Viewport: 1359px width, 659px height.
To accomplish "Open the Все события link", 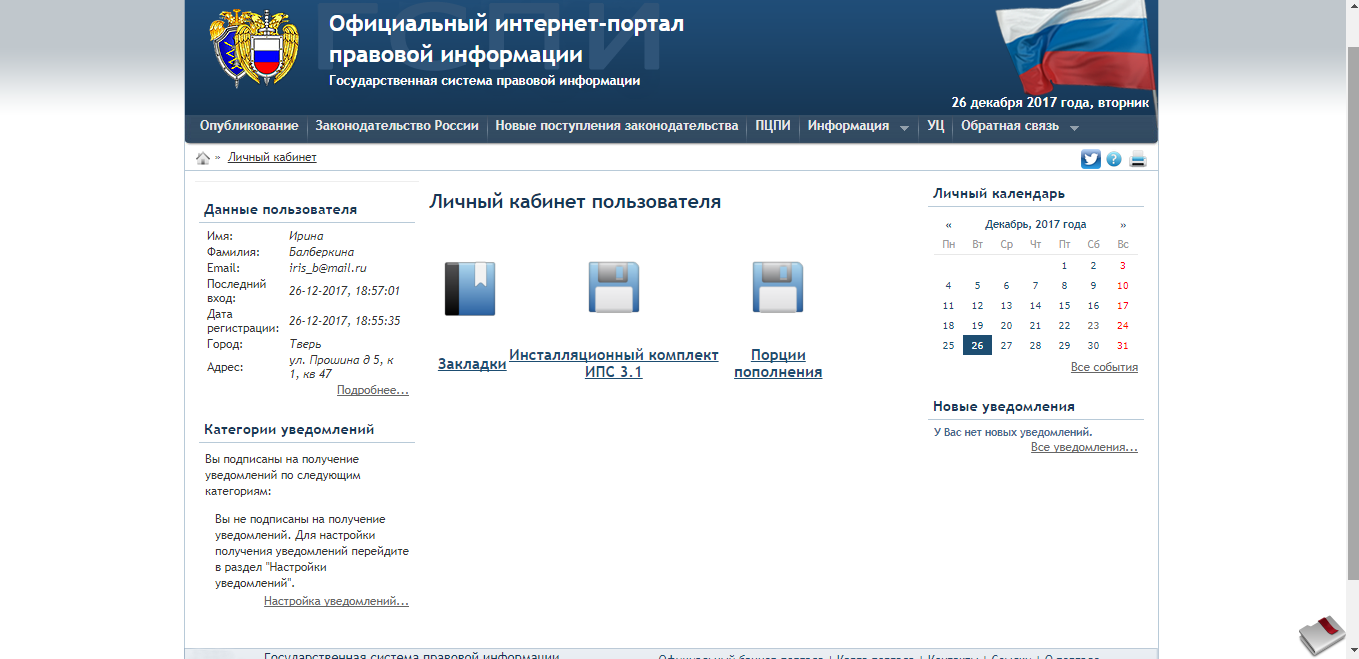I will [x=1104, y=367].
